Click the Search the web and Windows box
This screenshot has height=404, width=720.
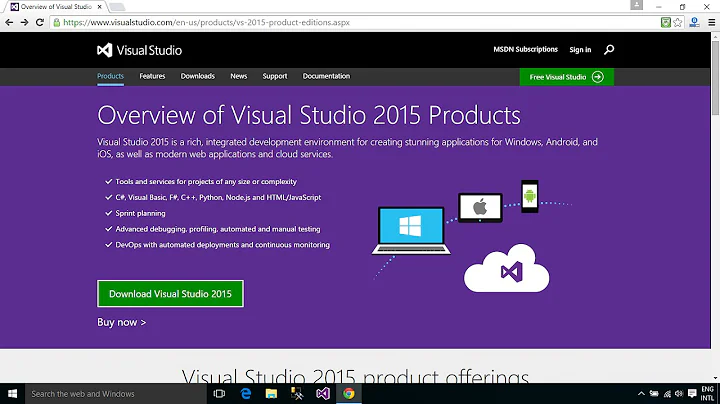[x=116, y=393]
